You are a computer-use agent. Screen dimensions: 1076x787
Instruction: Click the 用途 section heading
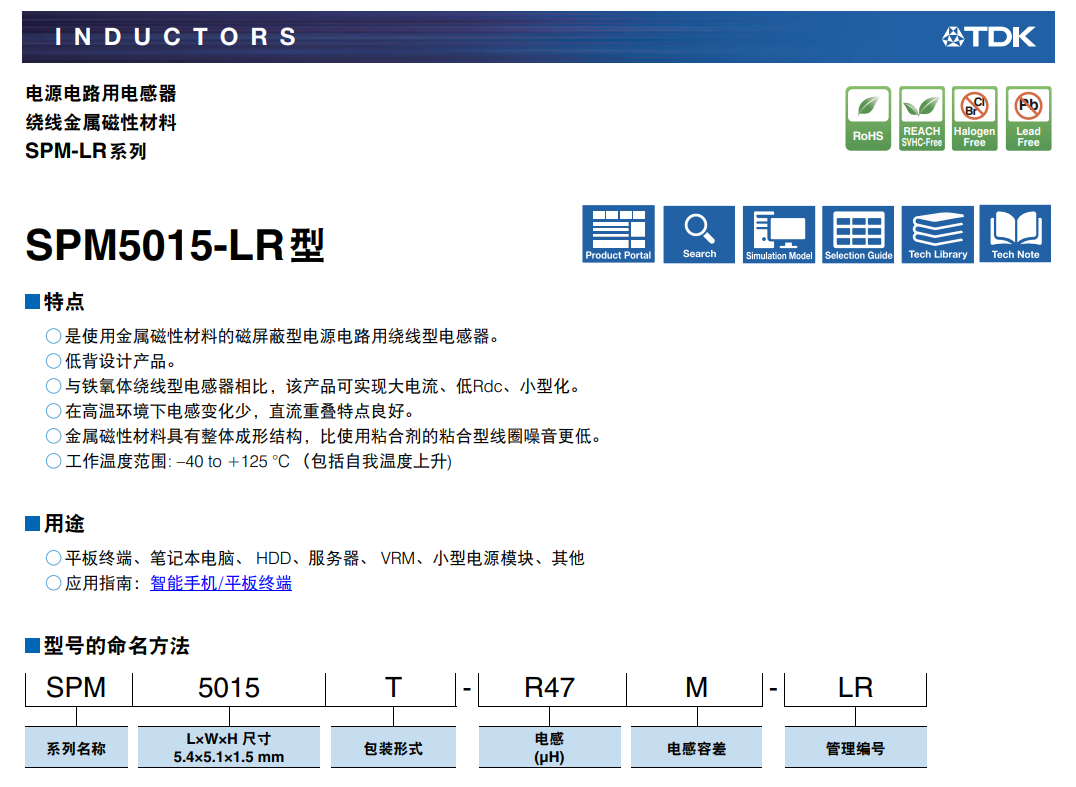64,524
